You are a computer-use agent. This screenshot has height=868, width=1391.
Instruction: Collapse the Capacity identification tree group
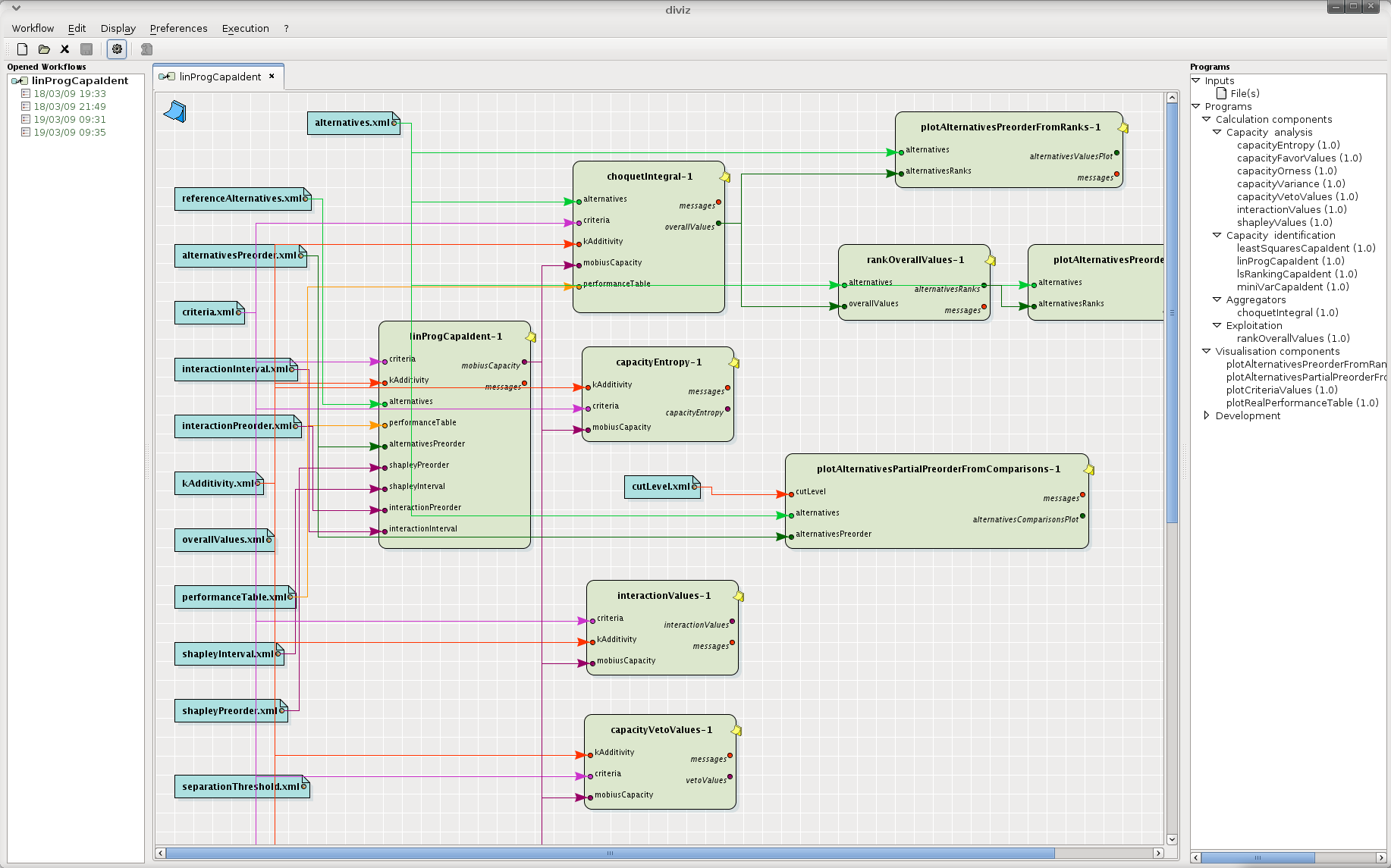(1217, 235)
